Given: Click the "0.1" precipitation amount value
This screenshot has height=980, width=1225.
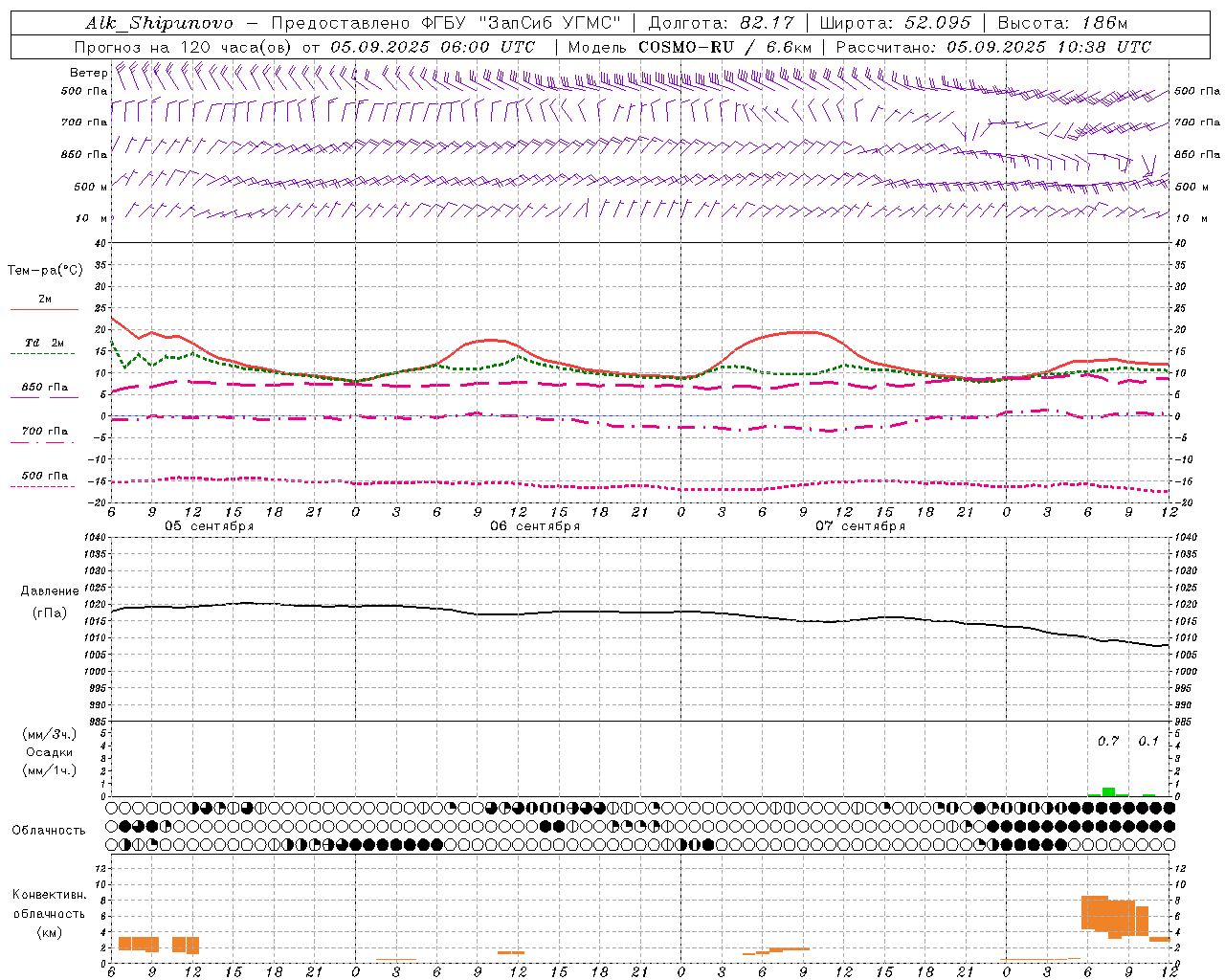Looking at the screenshot, I should tap(1148, 741).
